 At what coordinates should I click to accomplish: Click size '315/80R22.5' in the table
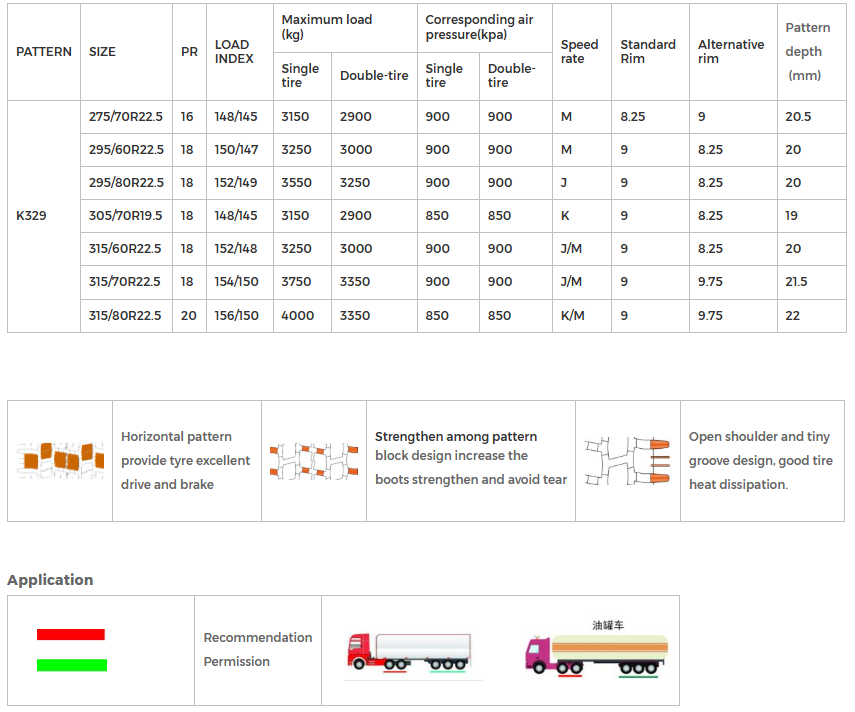125,316
